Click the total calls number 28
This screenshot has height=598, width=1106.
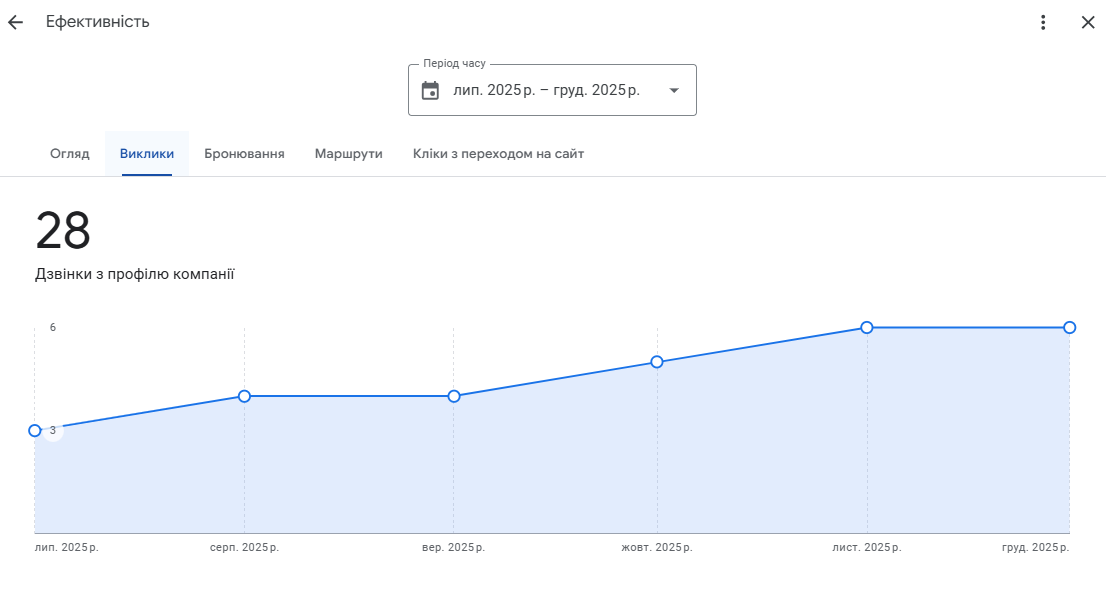point(63,231)
